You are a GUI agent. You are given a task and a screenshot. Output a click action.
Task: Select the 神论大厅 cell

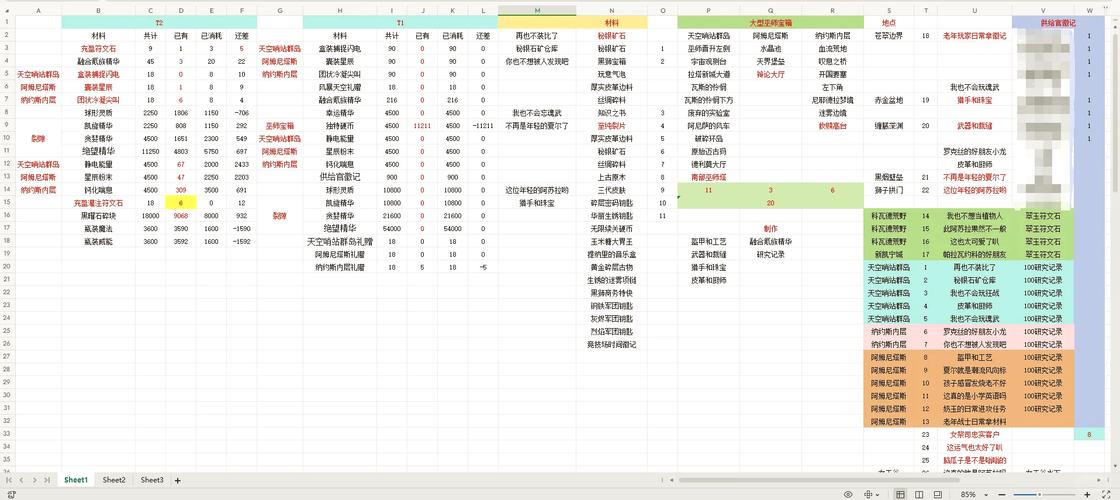tap(770, 74)
